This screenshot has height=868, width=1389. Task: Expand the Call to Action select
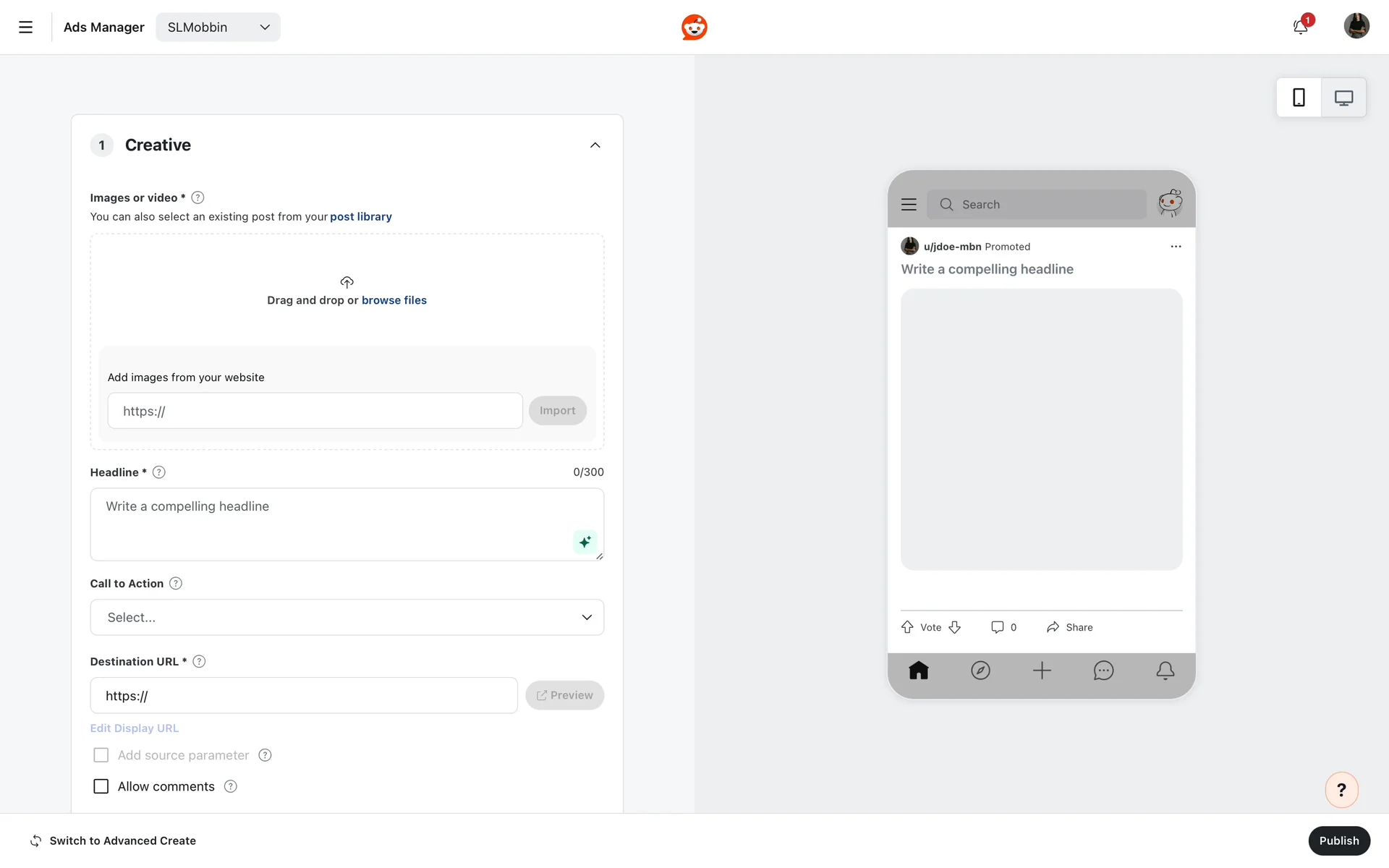(x=347, y=617)
